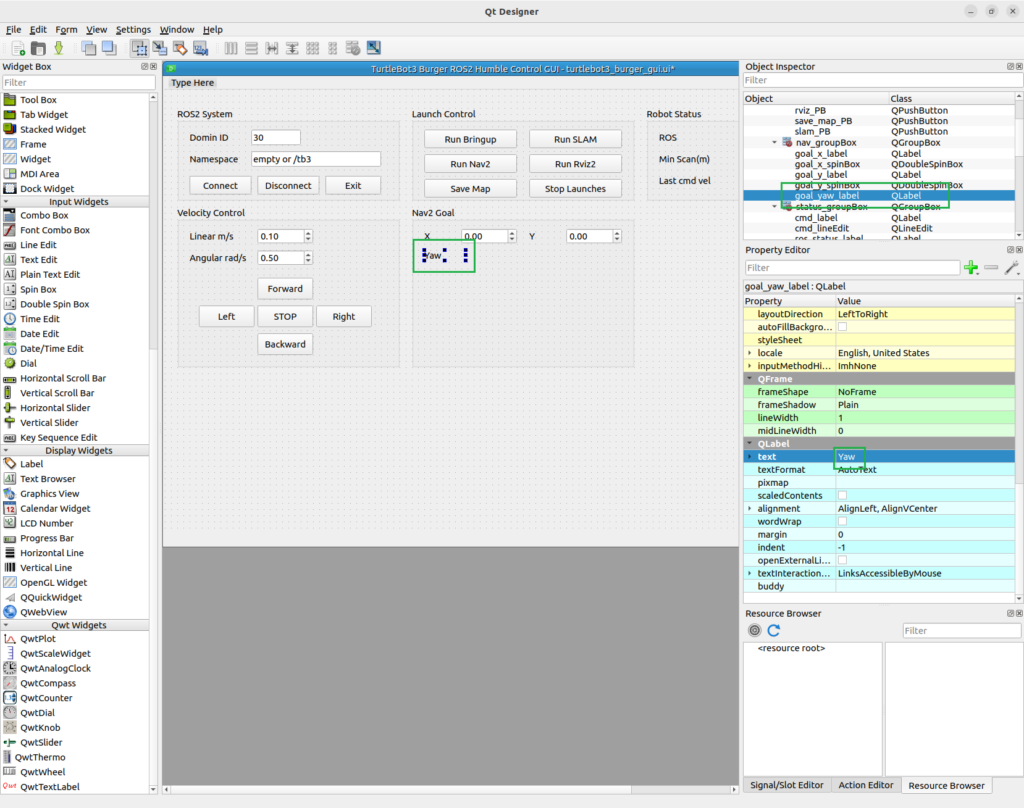This screenshot has height=808, width=1024.
Task: Toggle the openExternalLinks checkbox
Action: pyautogui.click(x=842, y=560)
